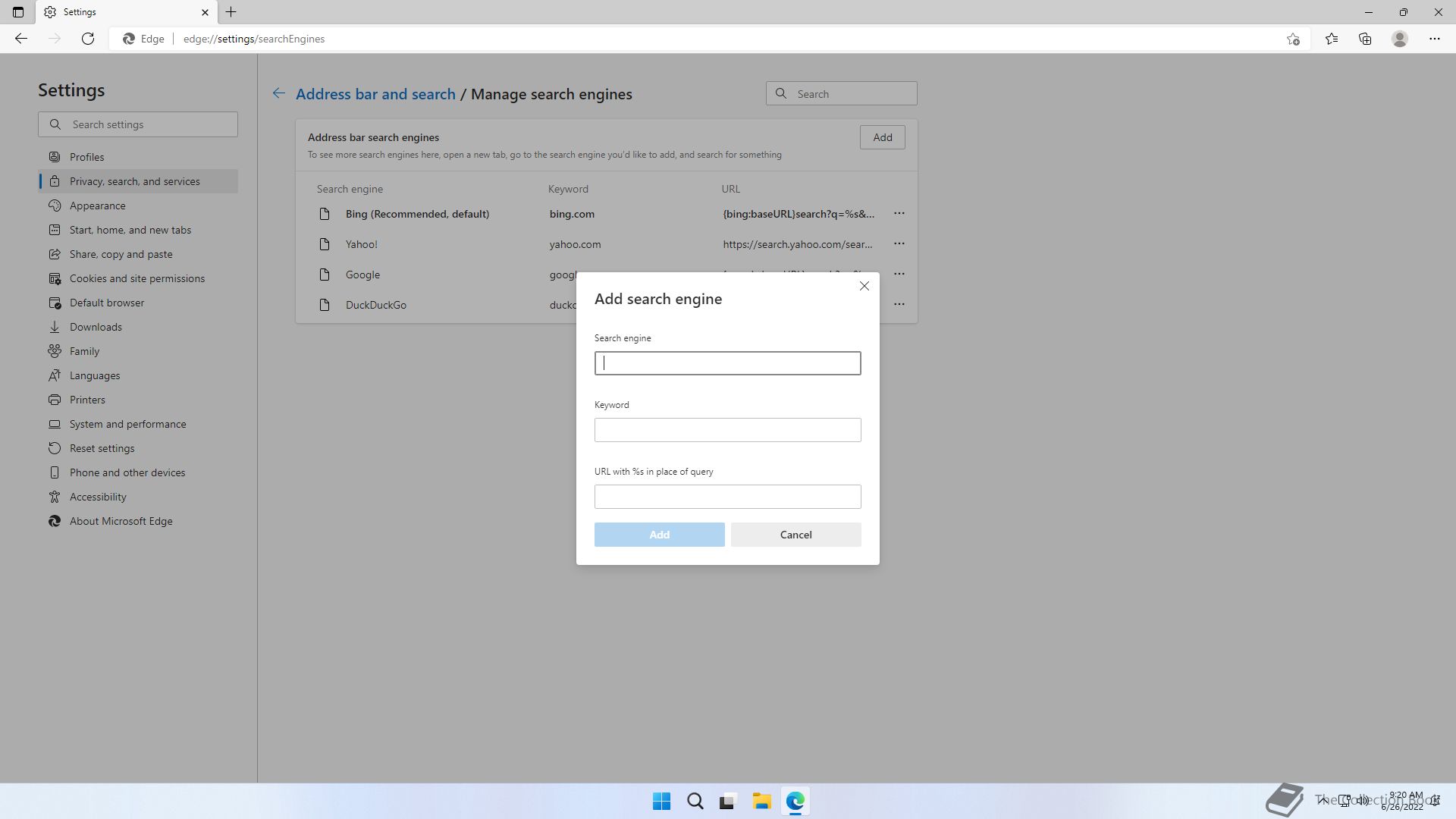1456x819 pixels.
Task: Click the Yahoo! search engine row
Action: pos(607,244)
